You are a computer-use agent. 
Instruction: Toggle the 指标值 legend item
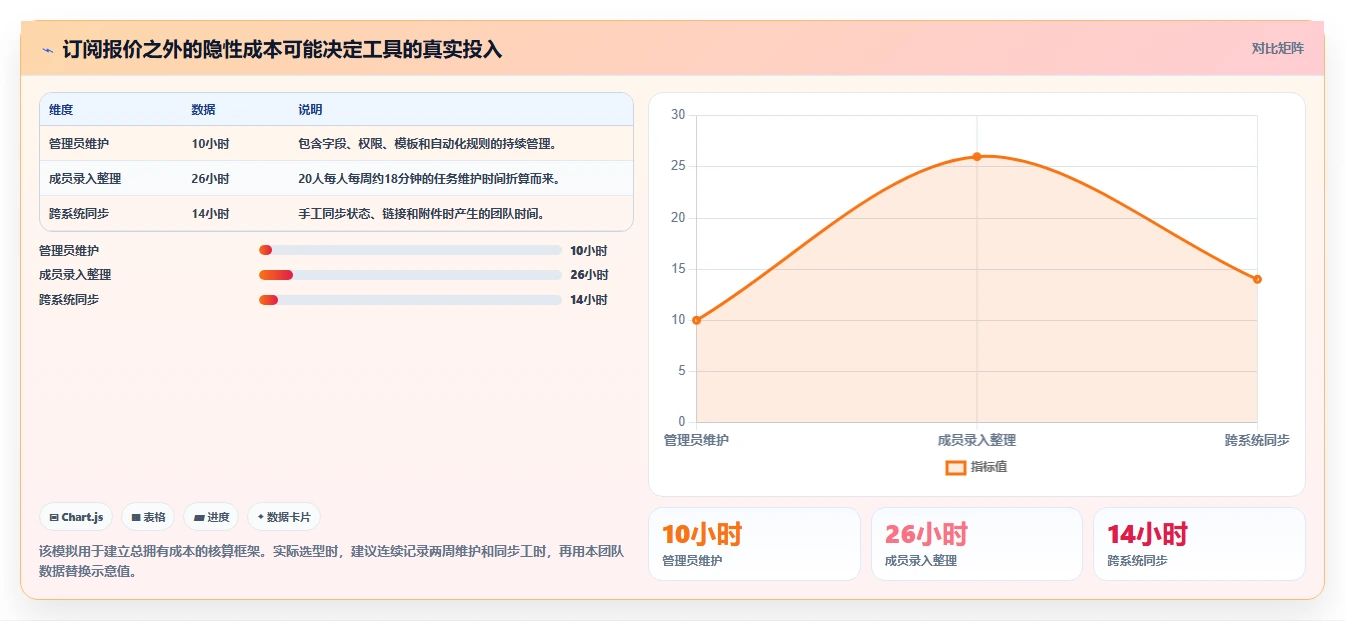pyautogui.click(x=976, y=467)
